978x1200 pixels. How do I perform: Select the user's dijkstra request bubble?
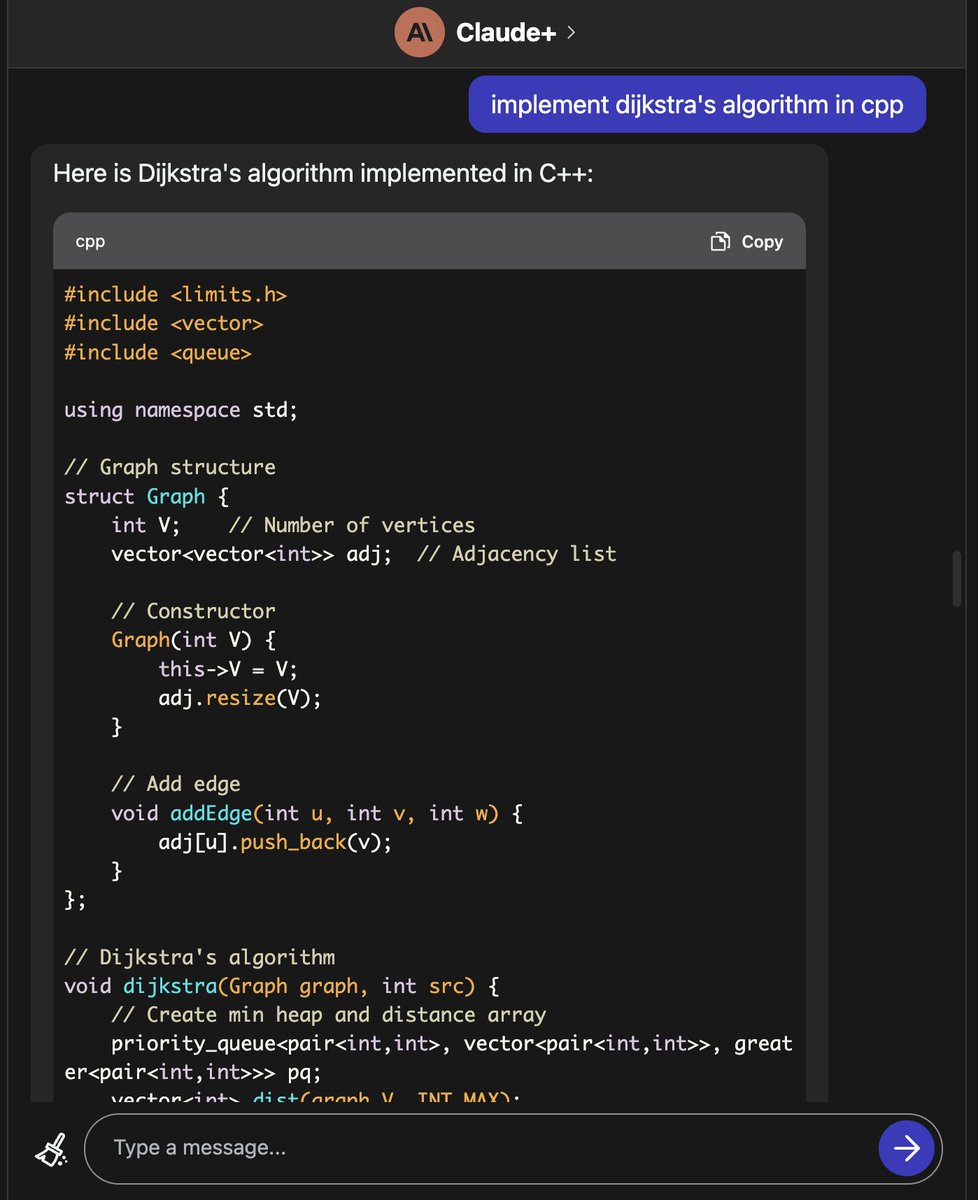click(x=697, y=103)
